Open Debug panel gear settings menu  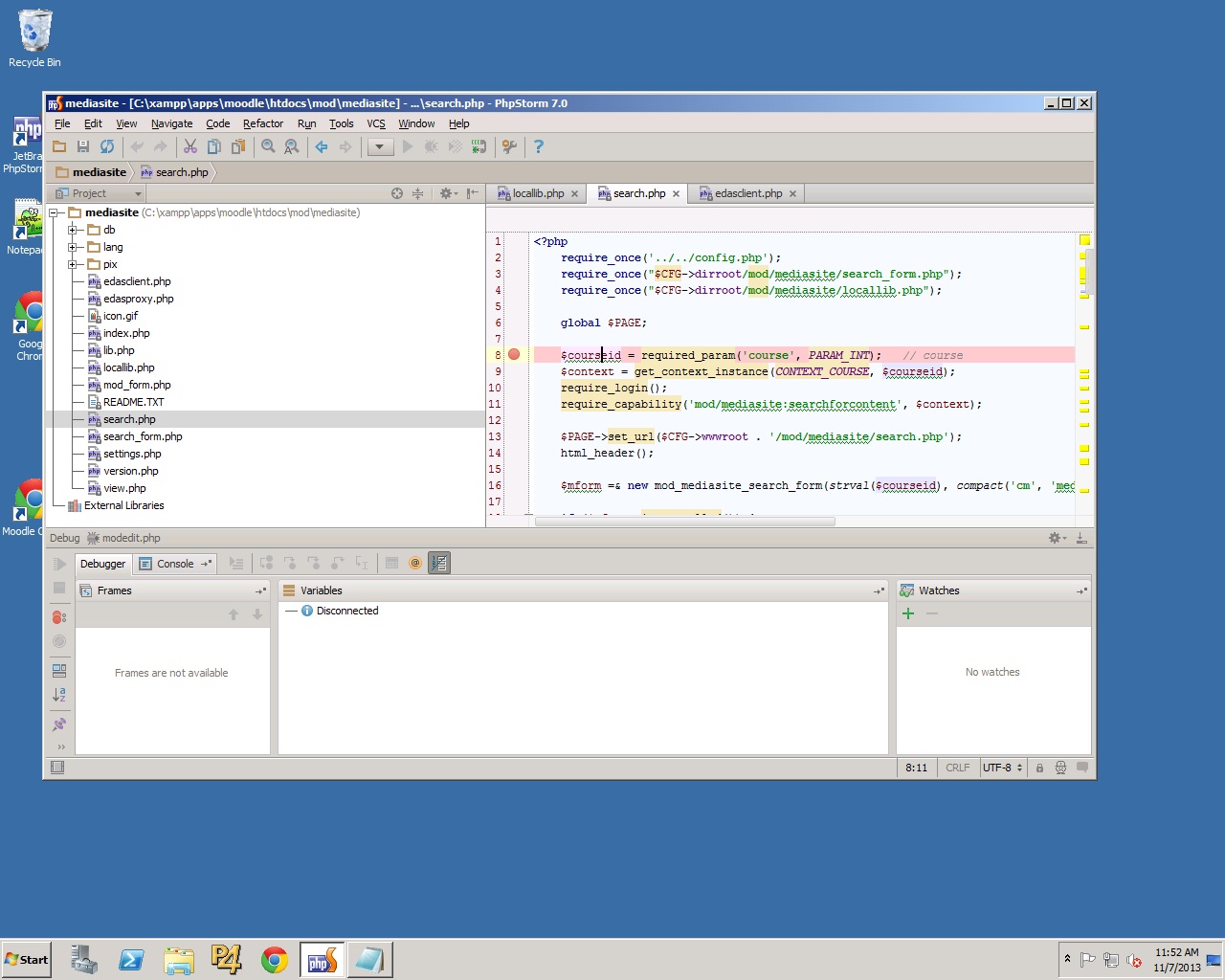(1058, 538)
